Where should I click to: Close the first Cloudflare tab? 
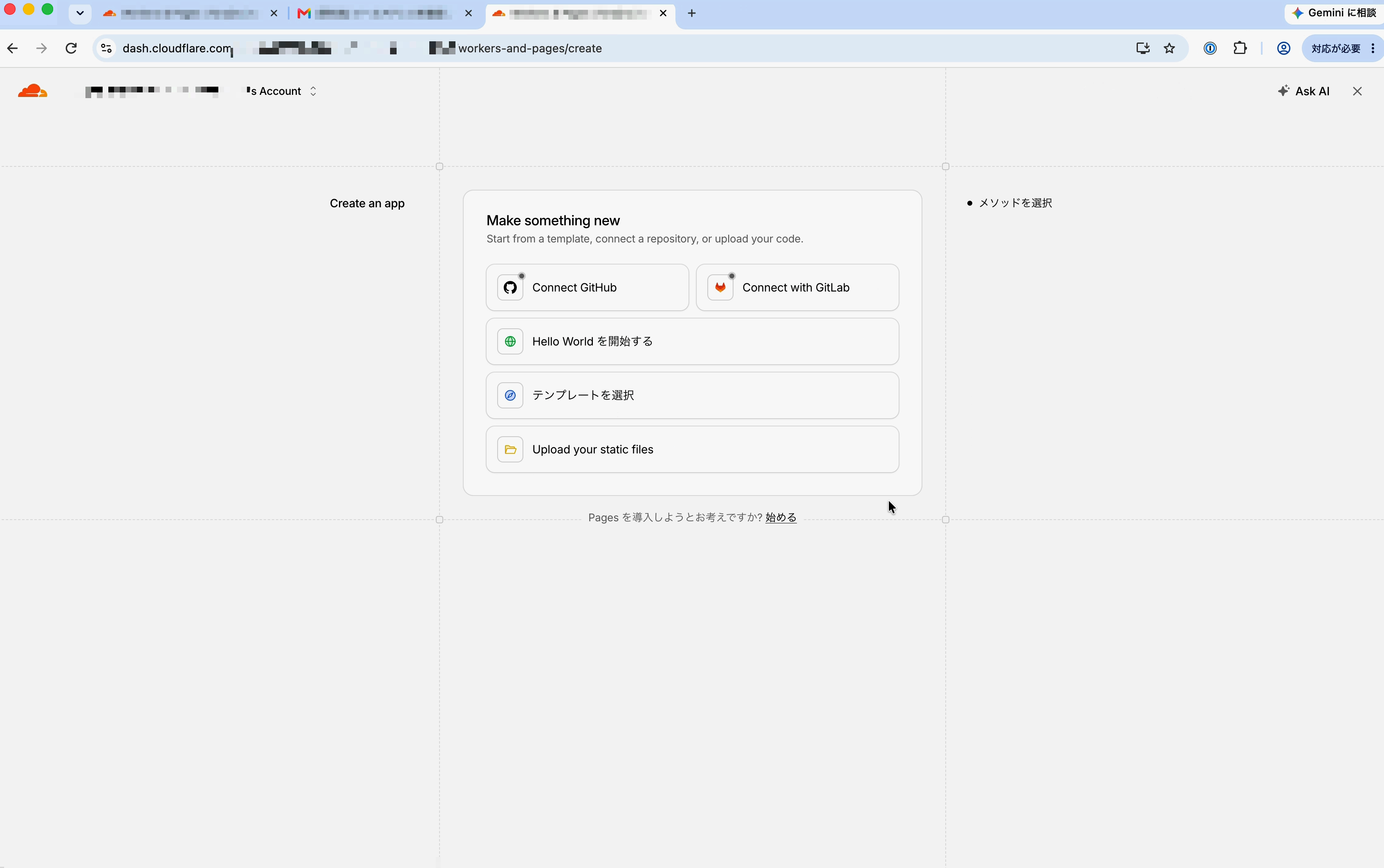(x=274, y=13)
